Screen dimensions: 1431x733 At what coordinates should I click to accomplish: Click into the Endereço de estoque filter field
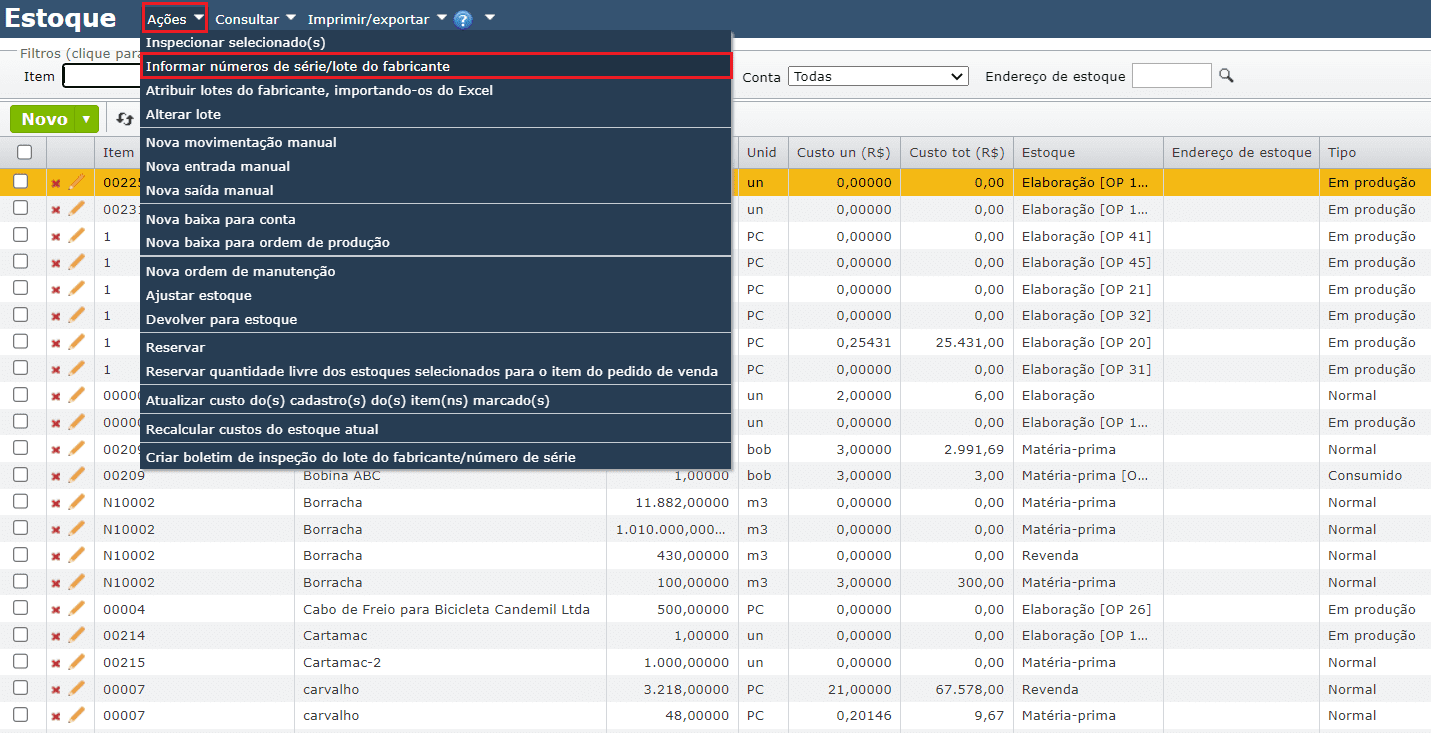pyautogui.click(x=1171, y=76)
